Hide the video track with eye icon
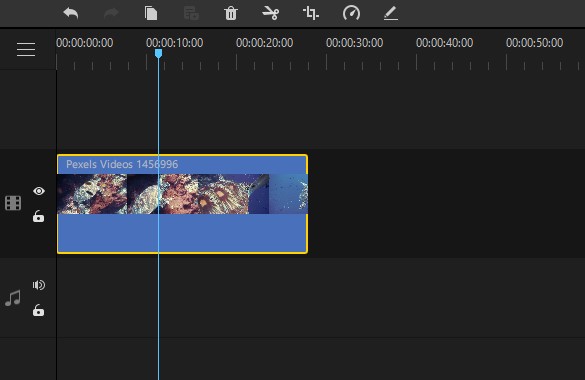The image size is (585, 380). click(39, 191)
